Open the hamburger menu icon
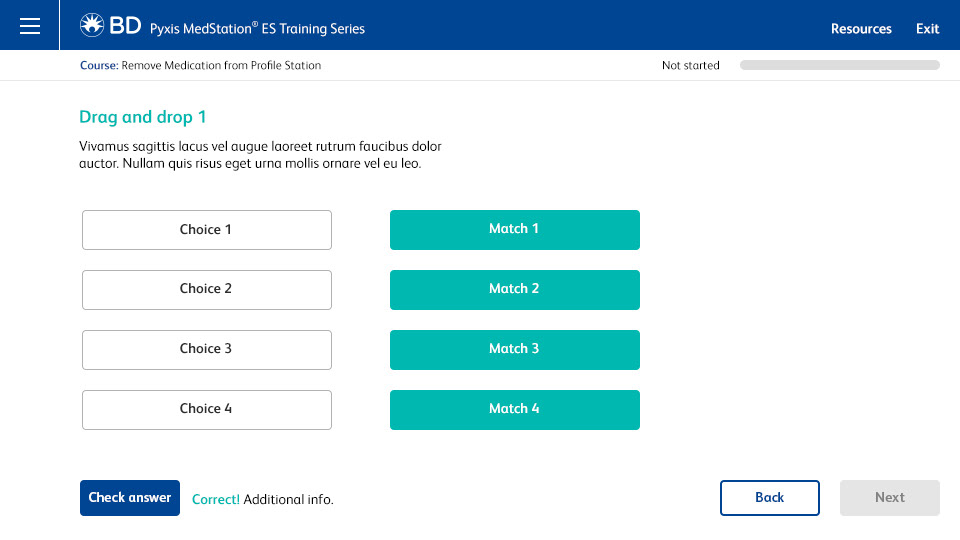 (x=29, y=26)
